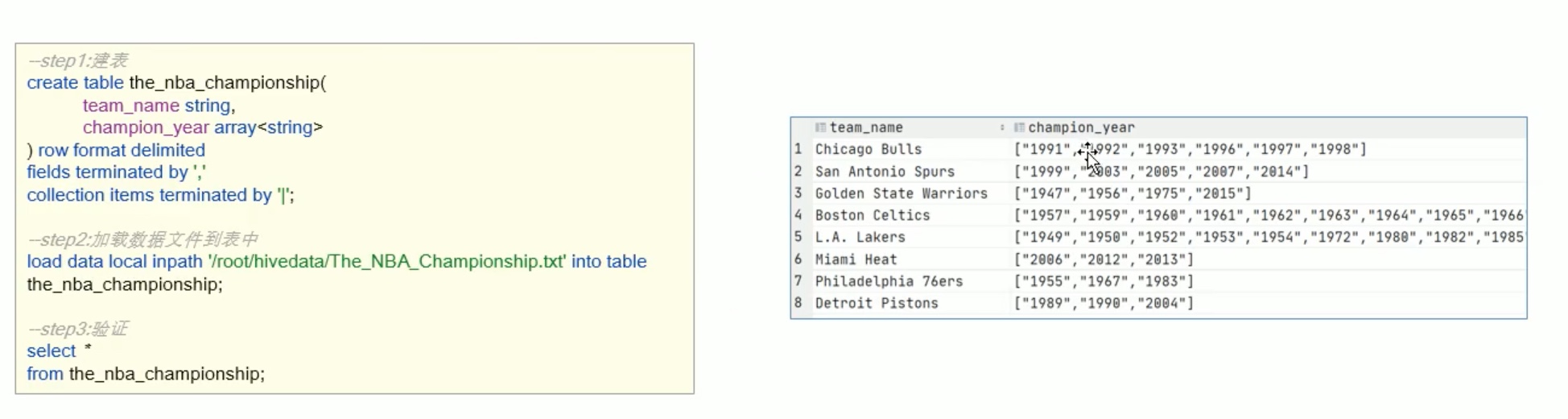Click the Miami Heat team cell

pyautogui.click(x=910, y=259)
